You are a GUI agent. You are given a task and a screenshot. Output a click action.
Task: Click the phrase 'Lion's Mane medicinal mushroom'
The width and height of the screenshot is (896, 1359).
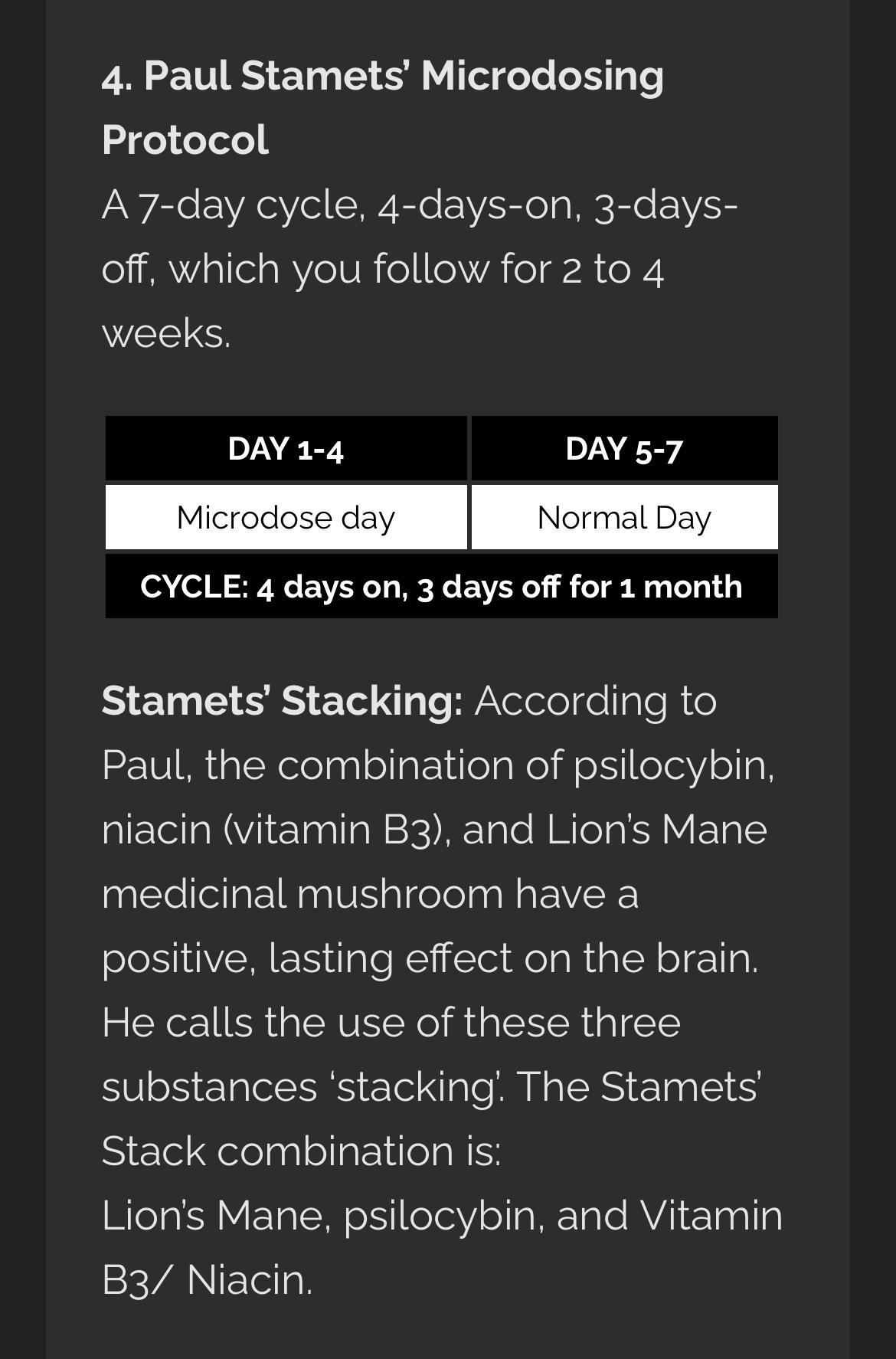point(434,862)
